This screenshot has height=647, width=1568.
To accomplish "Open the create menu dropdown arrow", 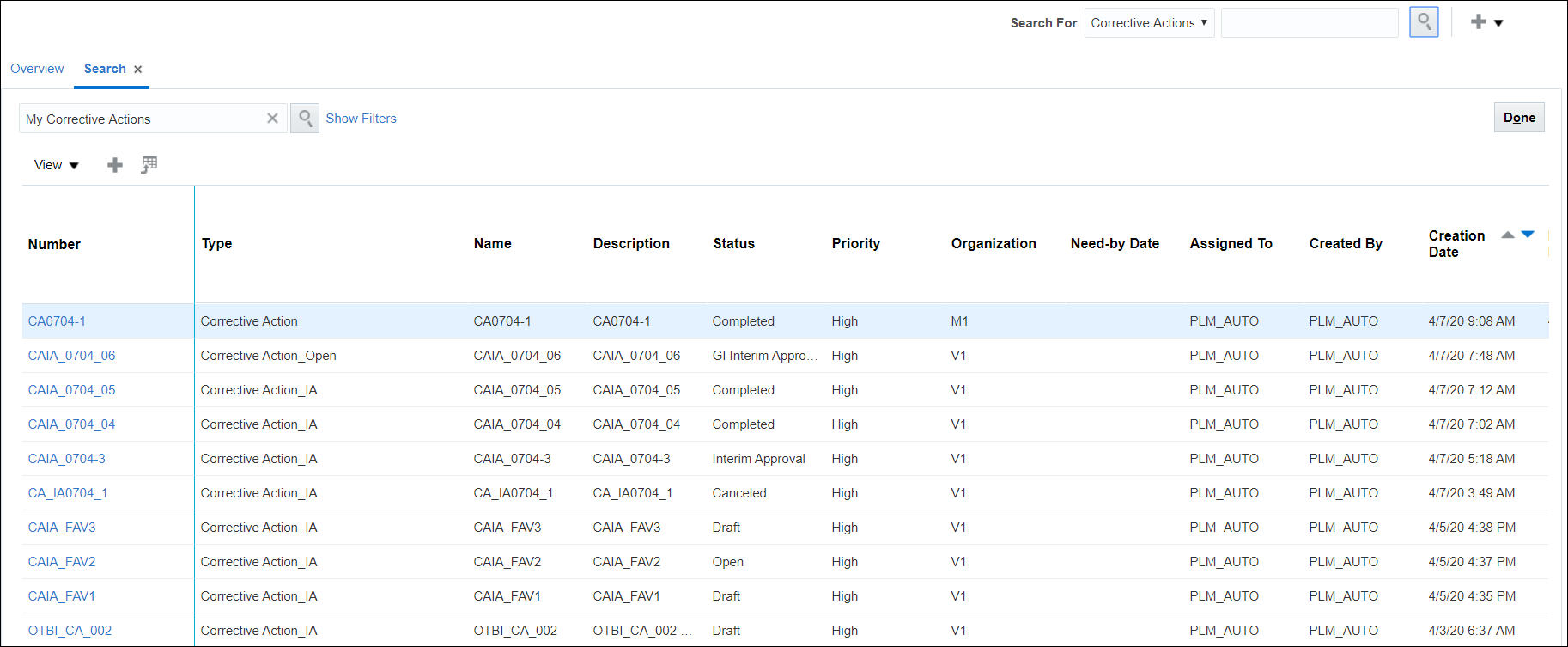I will [1498, 23].
